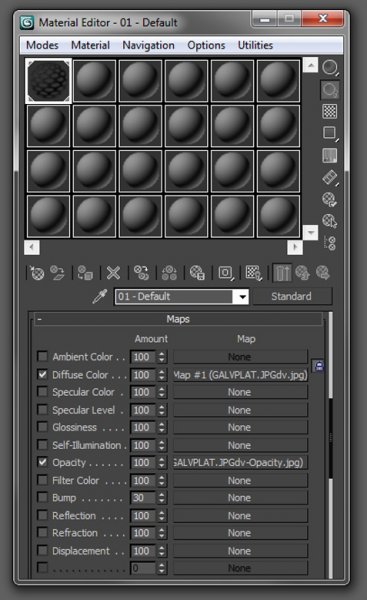The width and height of the screenshot is (367, 600).
Task: Enable the Specular Level checkbox
Action: [42, 409]
